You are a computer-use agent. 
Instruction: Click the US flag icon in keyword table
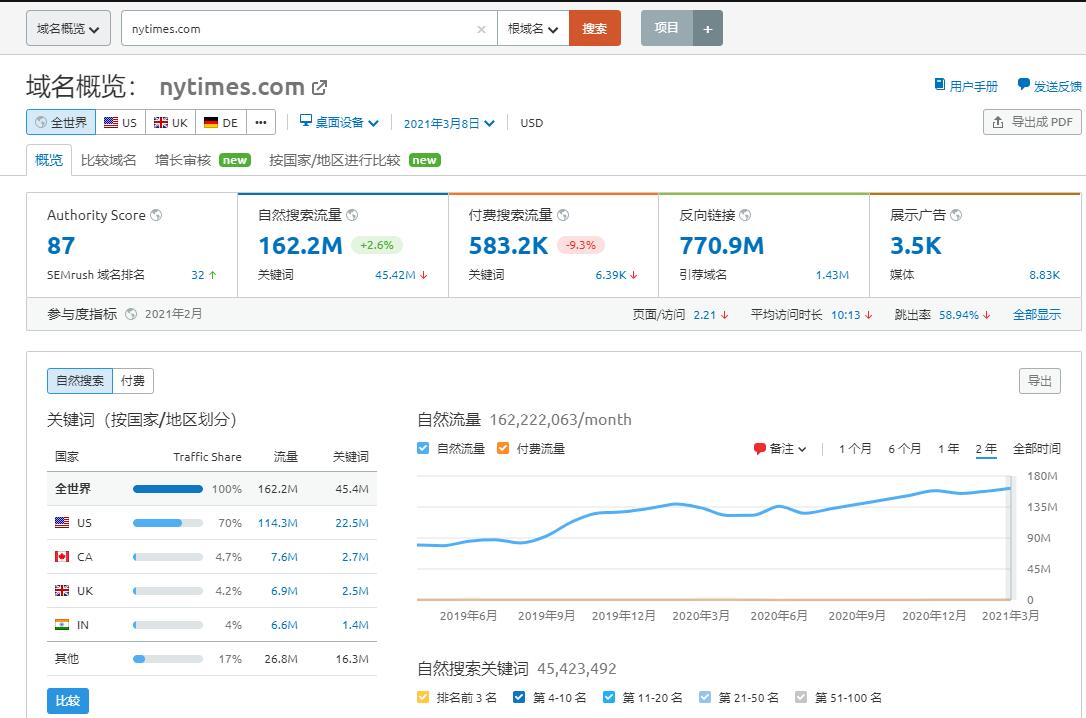(62, 523)
